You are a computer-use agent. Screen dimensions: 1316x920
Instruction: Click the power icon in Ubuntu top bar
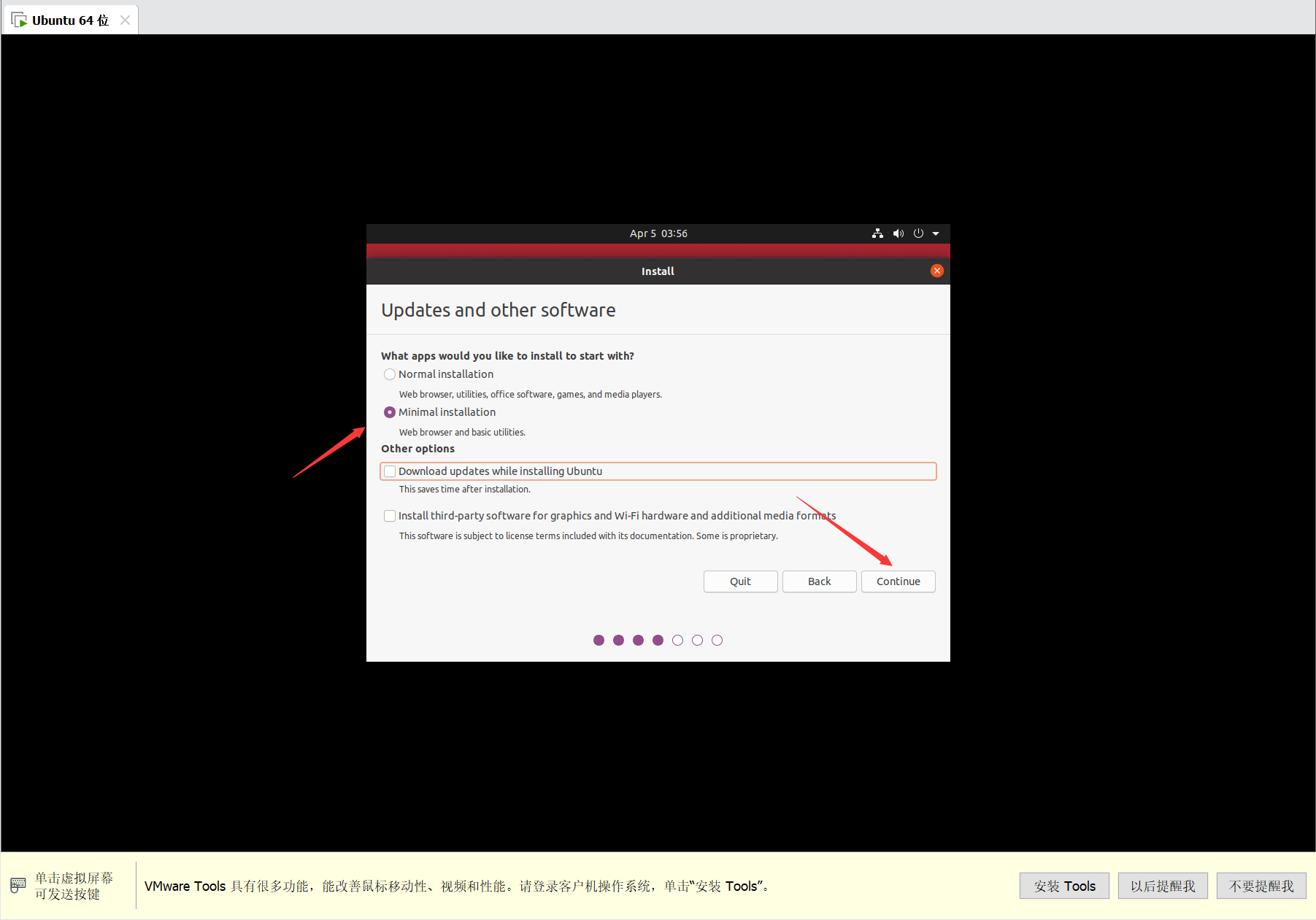click(x=918, y=233)
